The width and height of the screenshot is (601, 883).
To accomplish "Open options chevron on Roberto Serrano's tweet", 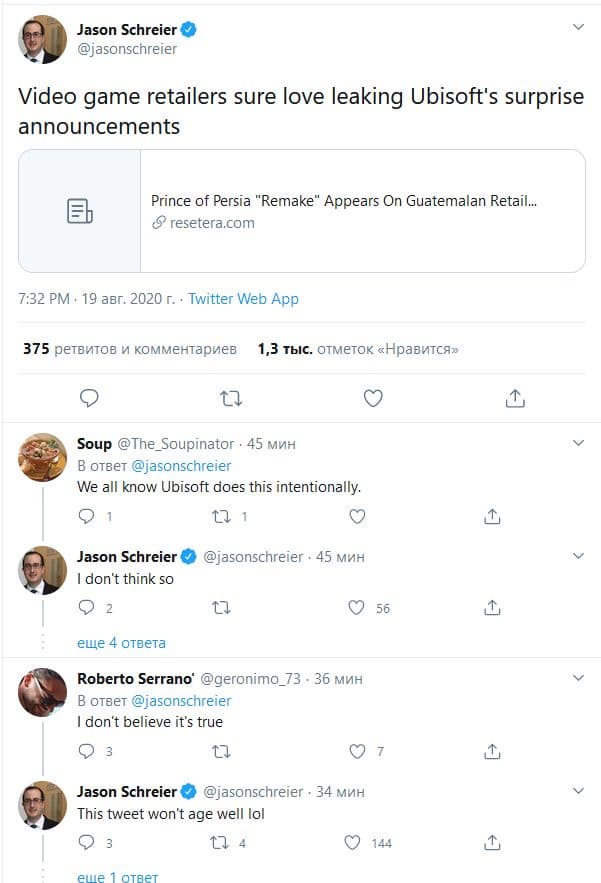I will [x=578, y=677].
